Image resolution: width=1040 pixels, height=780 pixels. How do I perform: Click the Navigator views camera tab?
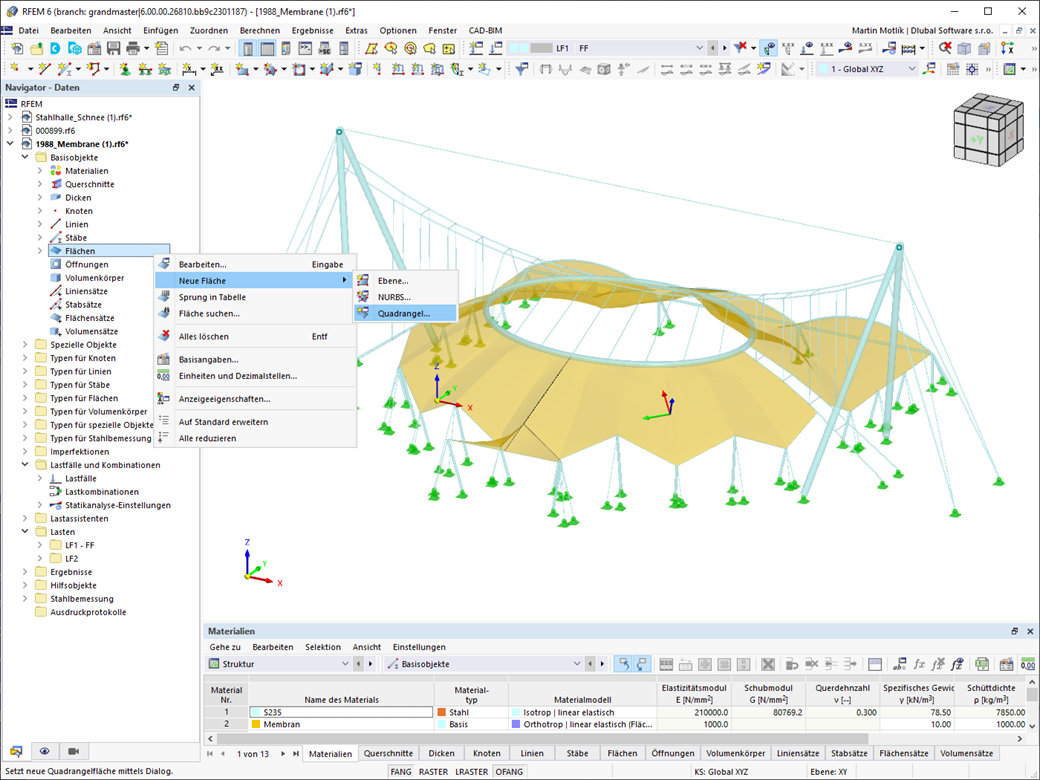click(73, 751)
